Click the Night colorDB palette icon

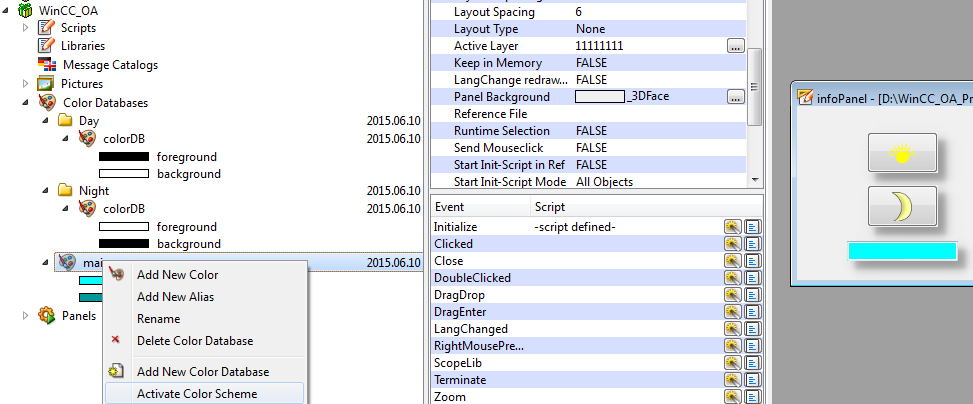88,208
